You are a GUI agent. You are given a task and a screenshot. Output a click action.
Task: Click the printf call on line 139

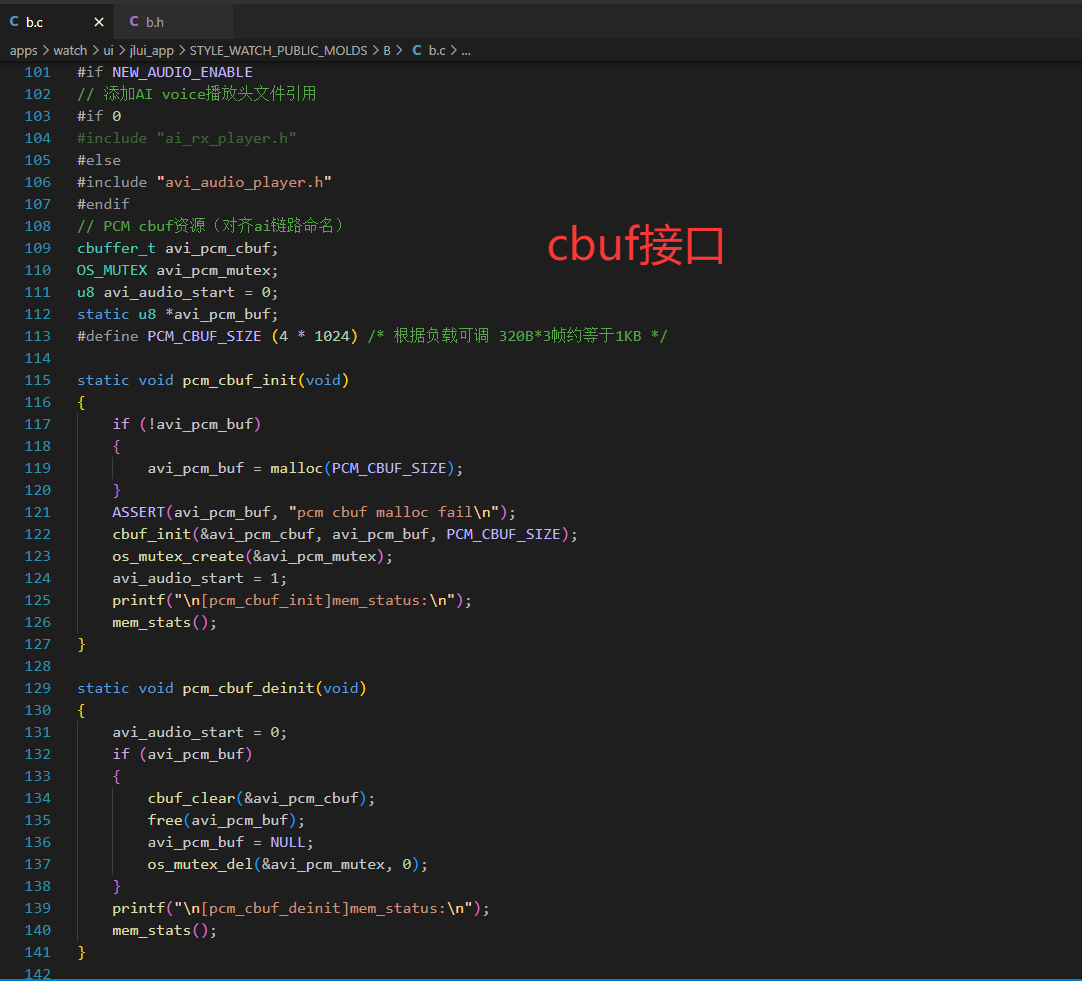pyautogui.click(x=138, y=909)
